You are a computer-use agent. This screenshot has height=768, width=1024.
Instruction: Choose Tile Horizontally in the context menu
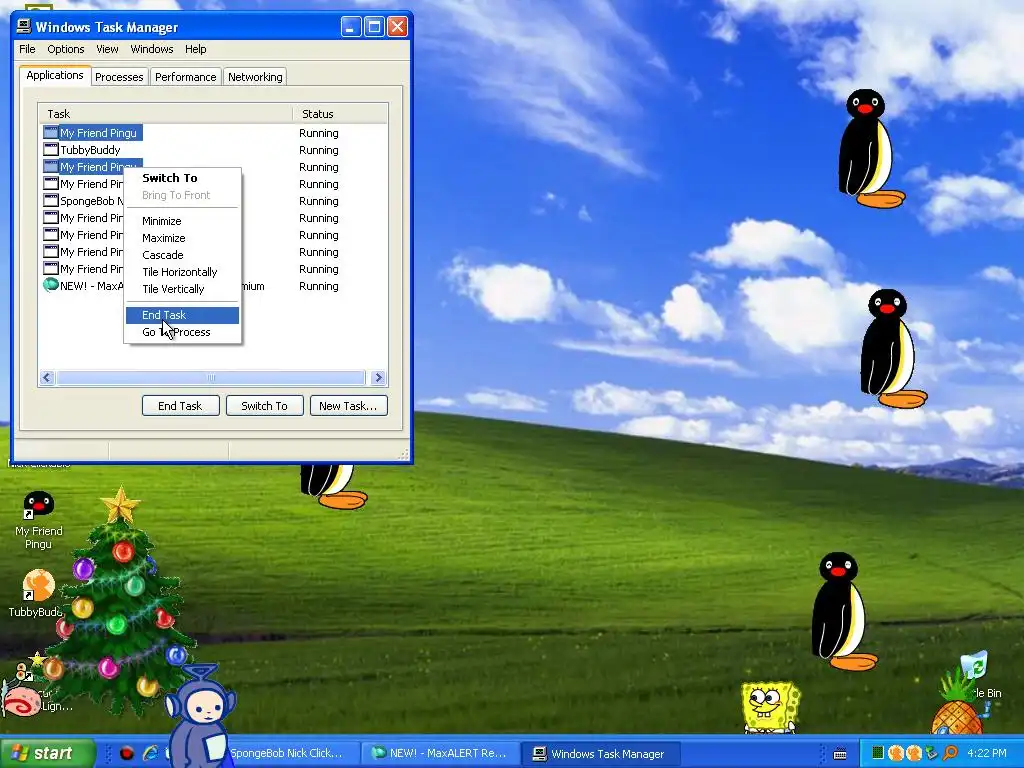180,272
